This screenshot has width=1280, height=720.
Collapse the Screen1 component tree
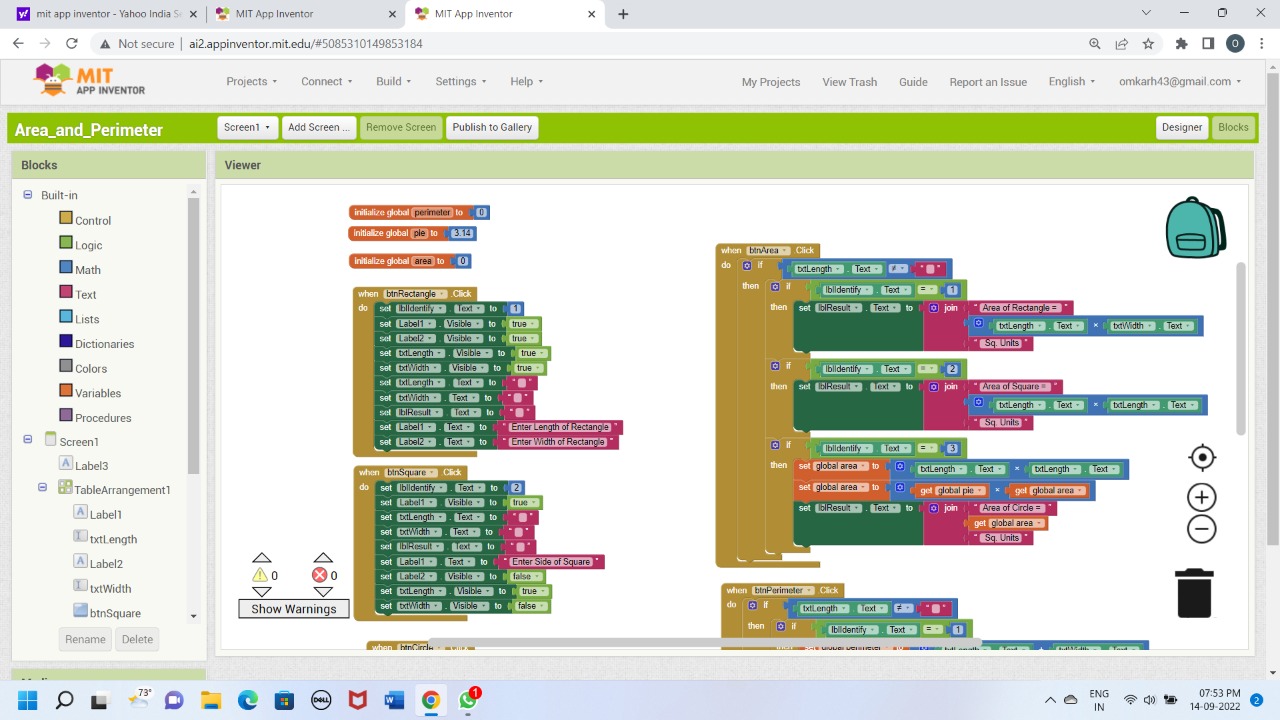pyautogui.click(x=28, y=440)
